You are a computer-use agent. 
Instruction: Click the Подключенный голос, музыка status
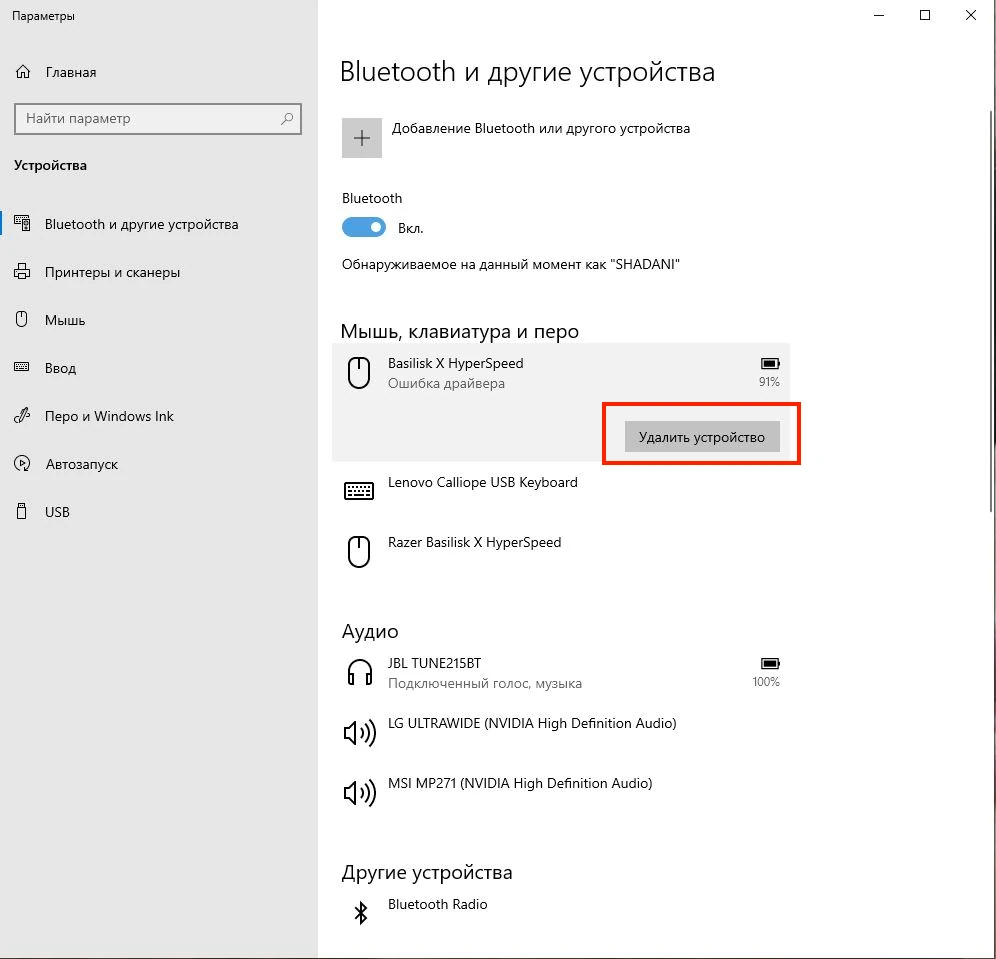[485, 683]
